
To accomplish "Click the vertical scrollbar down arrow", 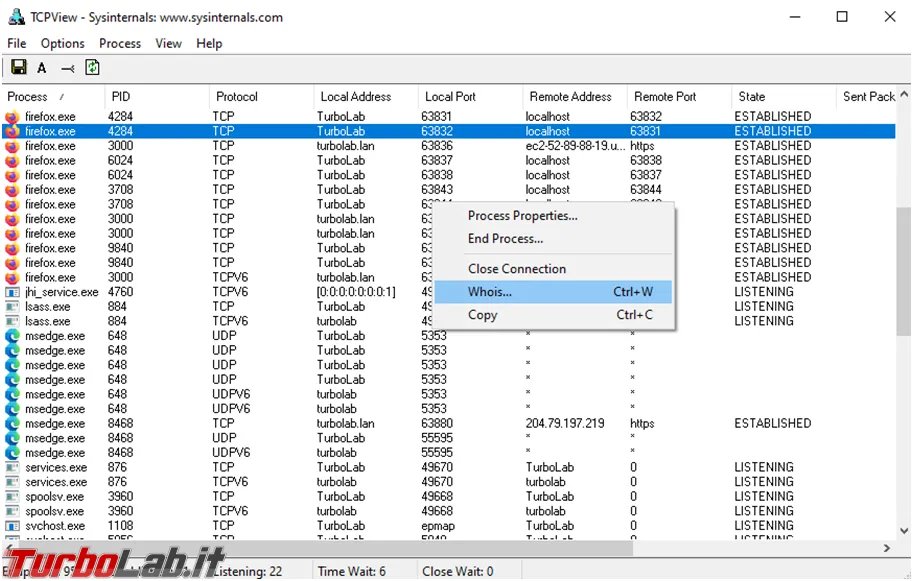I will (x=904, y=530).
